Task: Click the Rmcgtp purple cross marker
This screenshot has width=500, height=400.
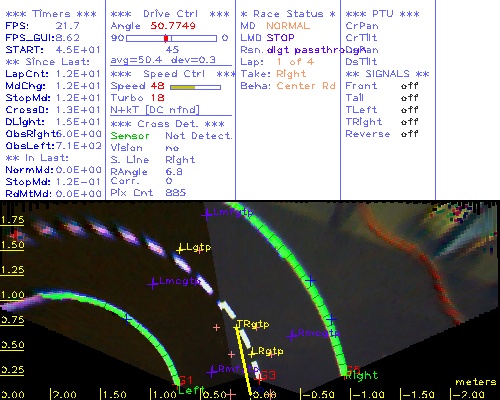Action: coord(292,335)
